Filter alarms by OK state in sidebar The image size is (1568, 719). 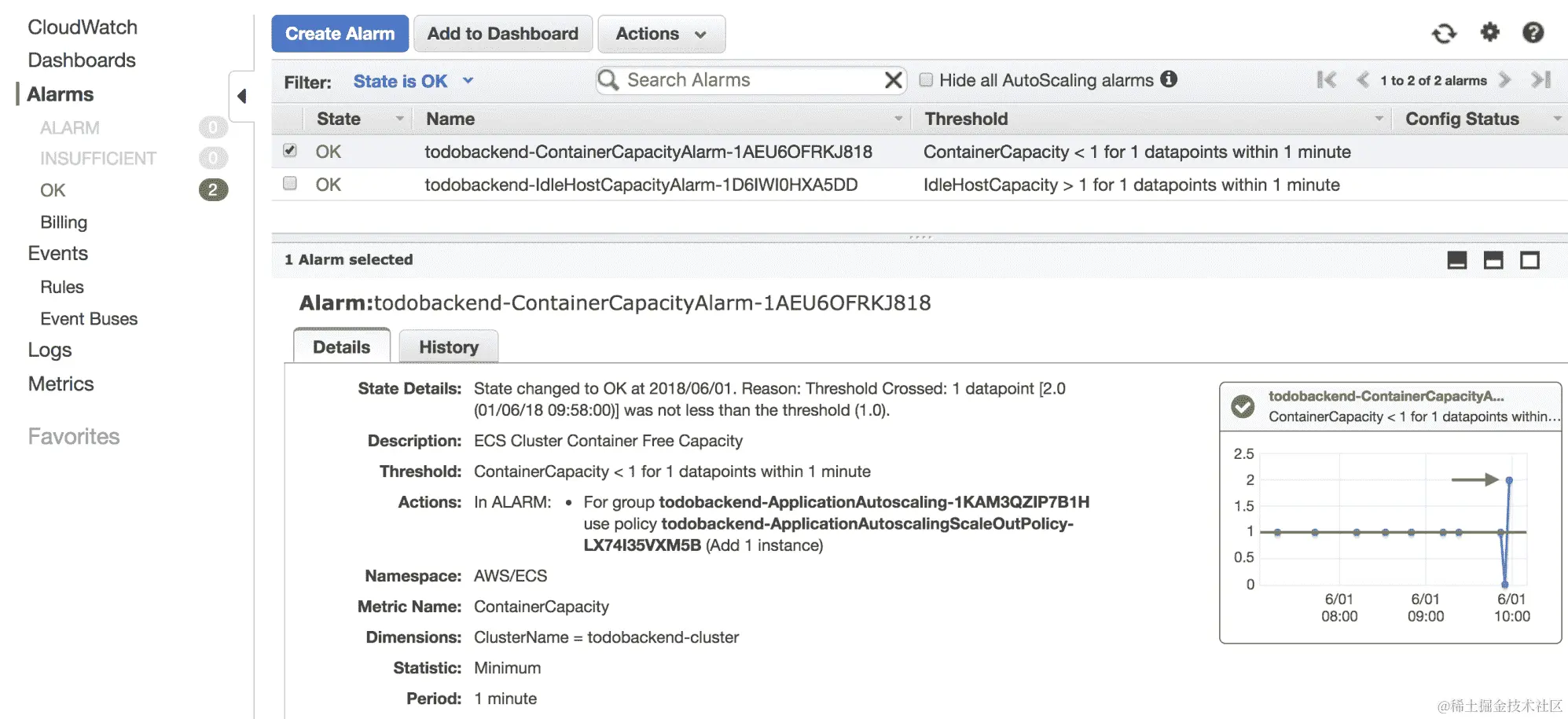(x=53, y=190)
